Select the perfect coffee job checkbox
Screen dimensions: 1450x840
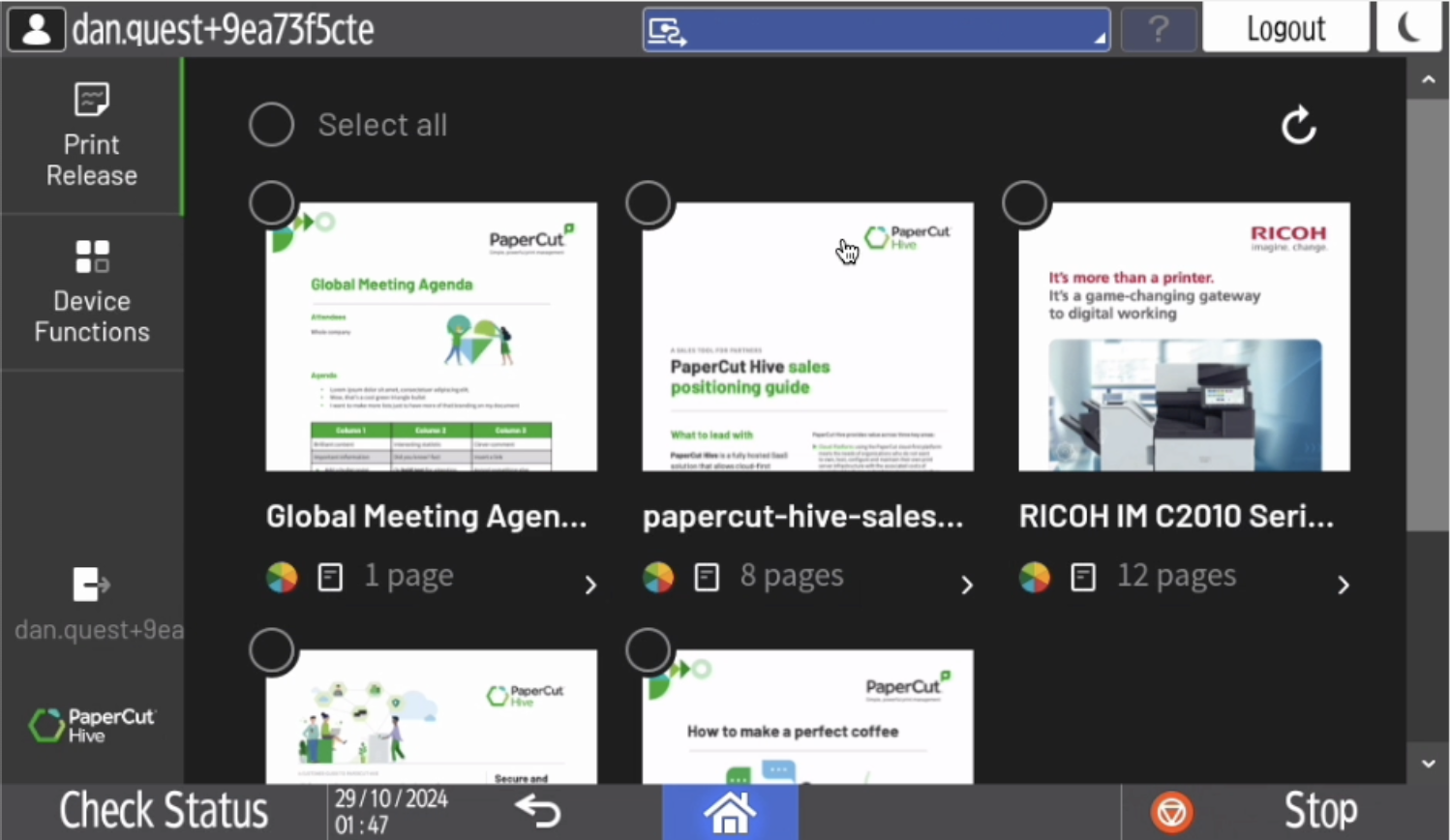click(x=648, y=650)
